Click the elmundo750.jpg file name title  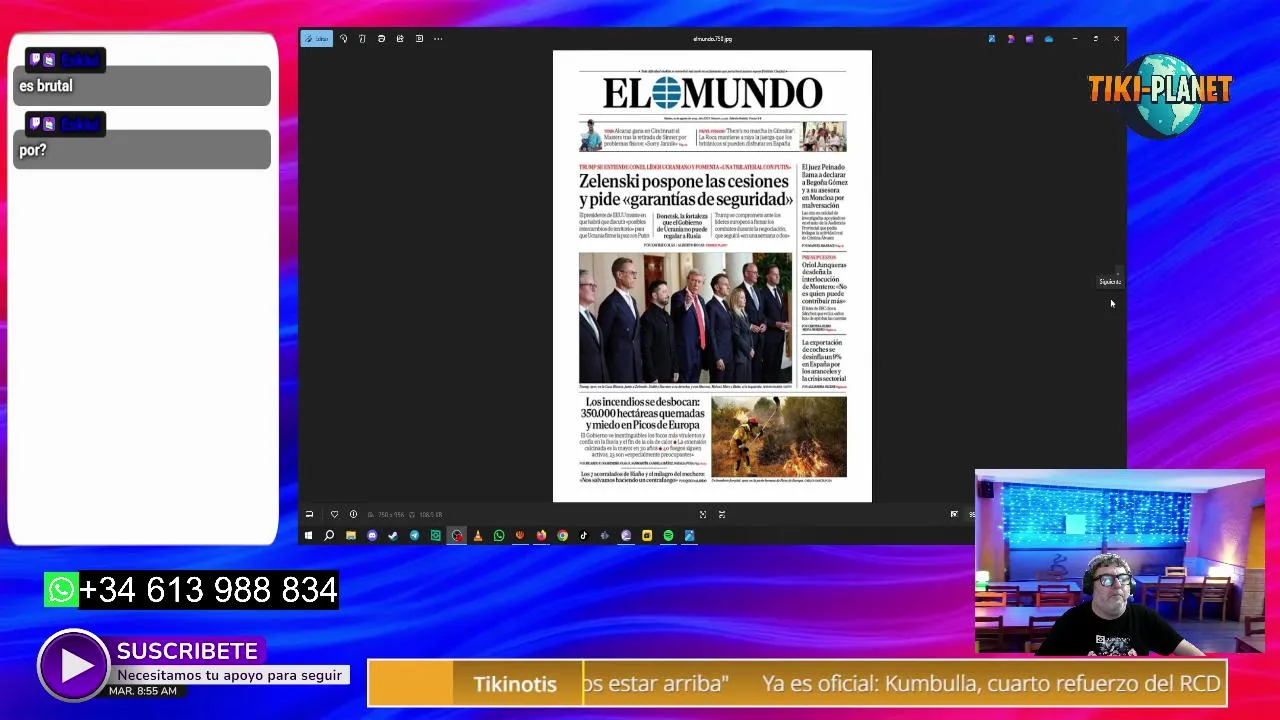pyautogui.click(x=712, y=39)
